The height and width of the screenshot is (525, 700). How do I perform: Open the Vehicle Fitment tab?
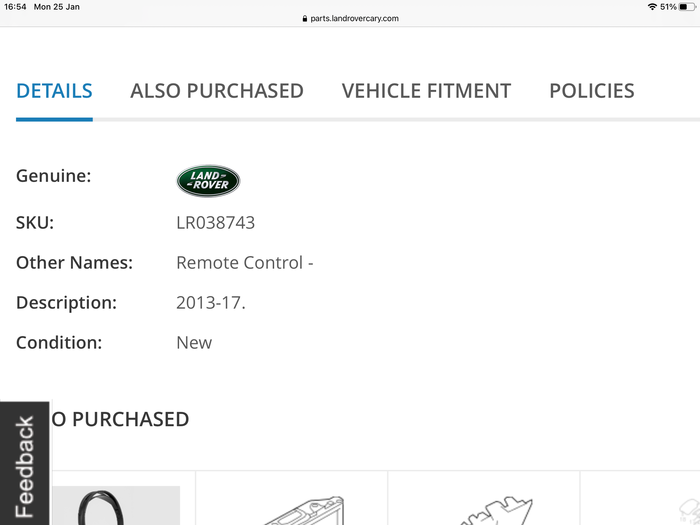click(426, 91)
